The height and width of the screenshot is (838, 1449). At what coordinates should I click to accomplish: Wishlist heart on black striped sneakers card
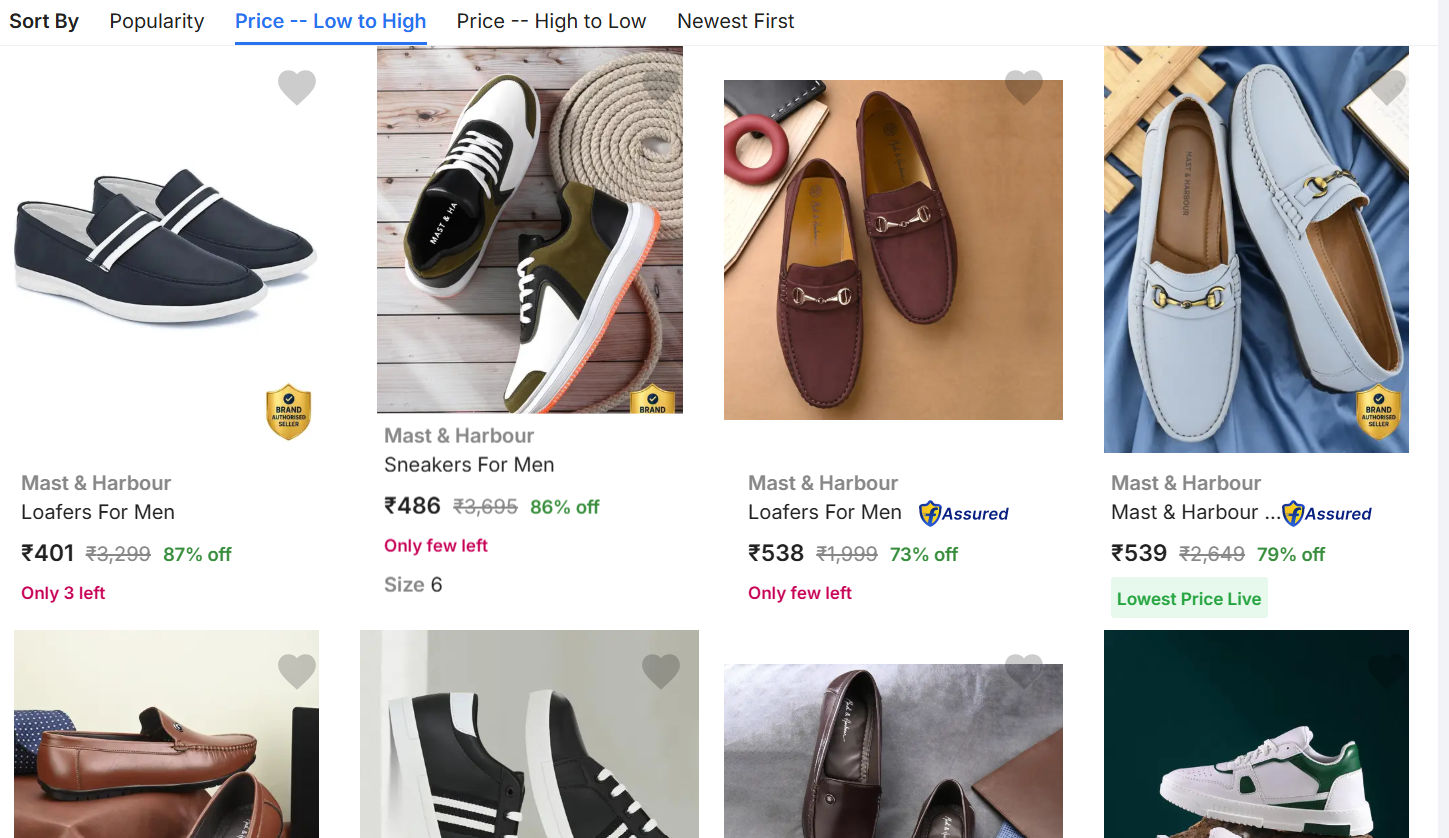click(661, 671)
